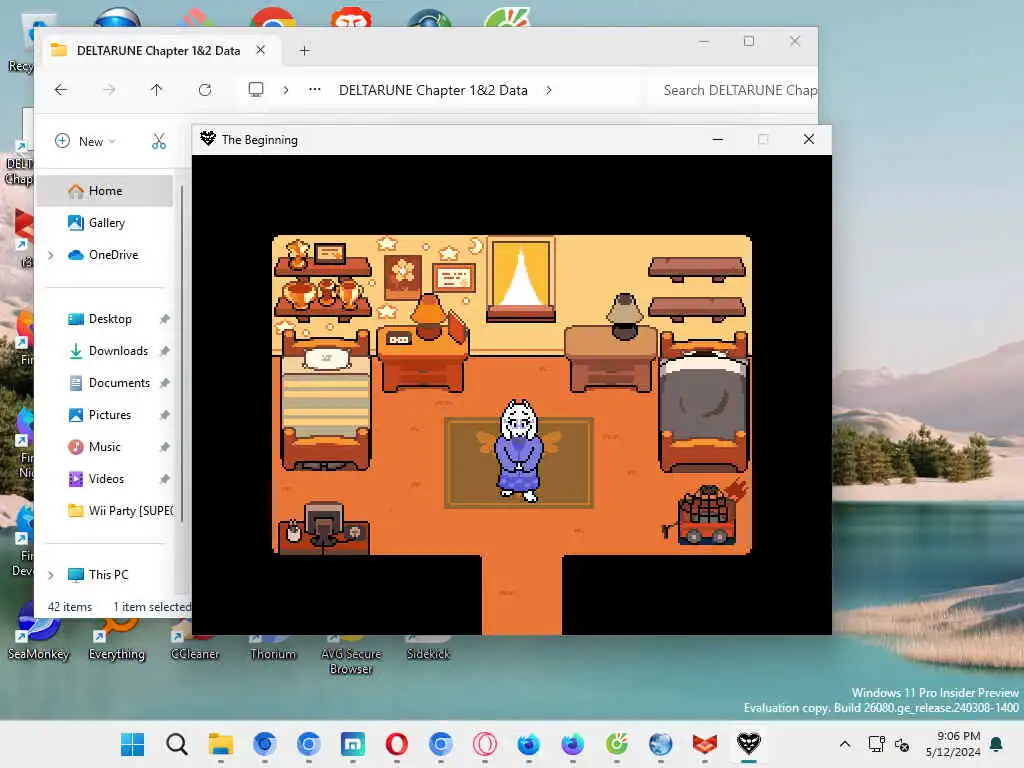
Task: Open the SeaMonkey desktop shortcut
Action: tap(38, 632)
